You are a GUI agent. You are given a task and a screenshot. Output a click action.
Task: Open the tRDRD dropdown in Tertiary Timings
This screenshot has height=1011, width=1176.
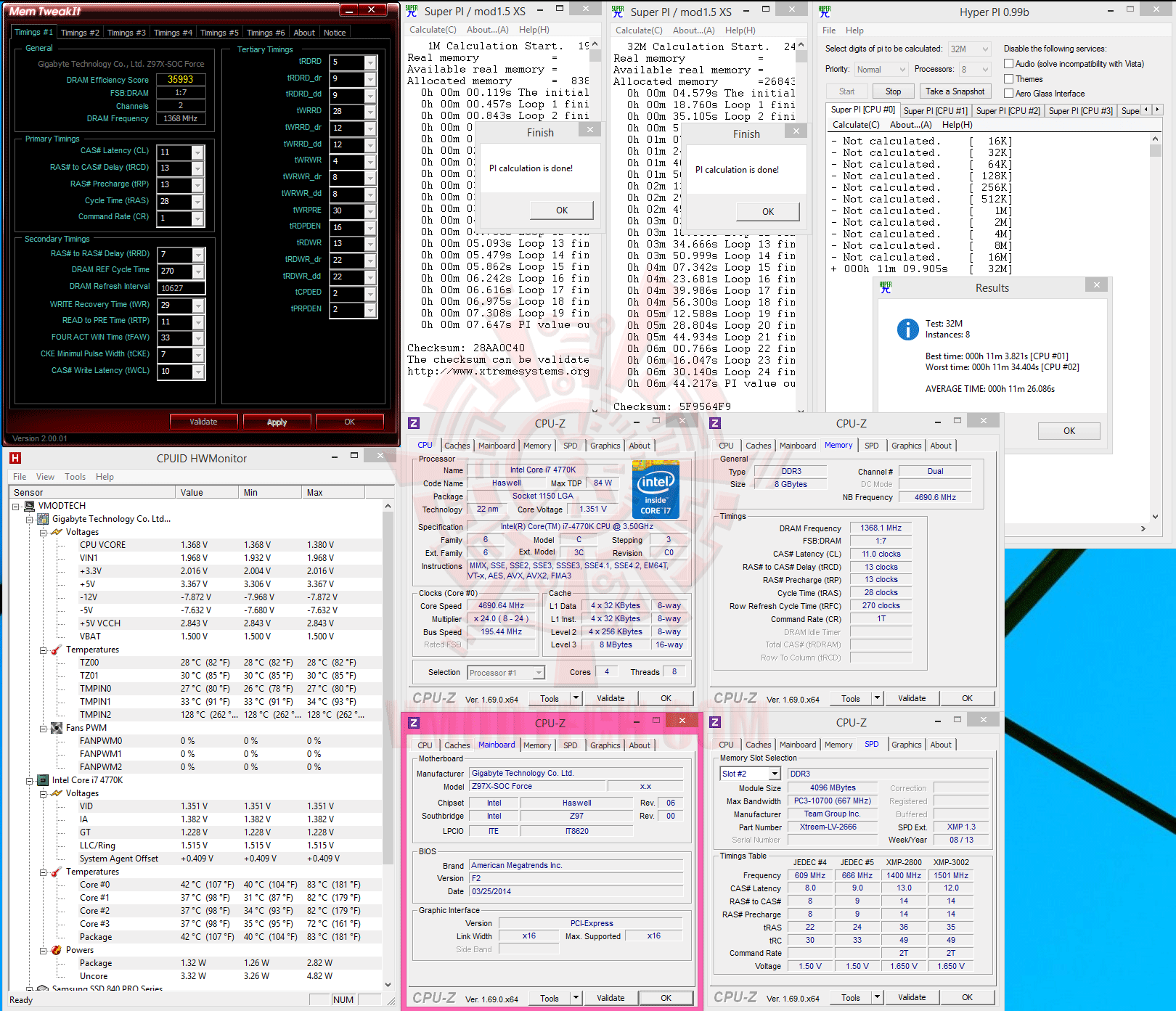(x=370, y=62)
